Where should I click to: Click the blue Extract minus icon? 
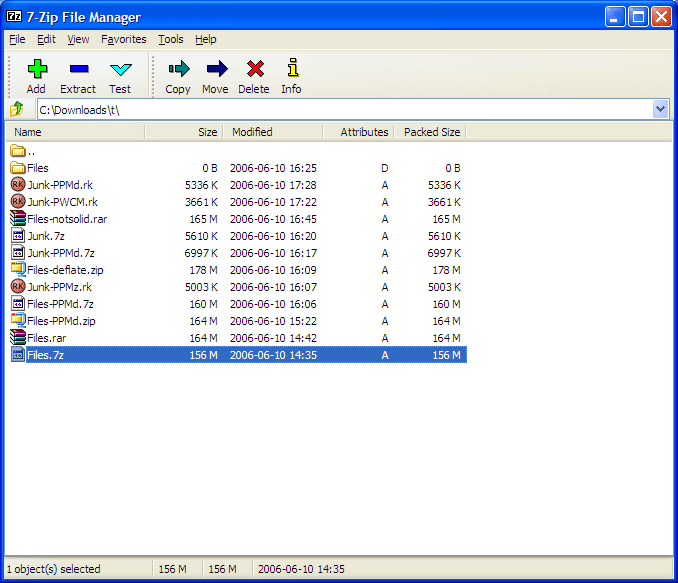pyautogui.click(x=79, y=69)
